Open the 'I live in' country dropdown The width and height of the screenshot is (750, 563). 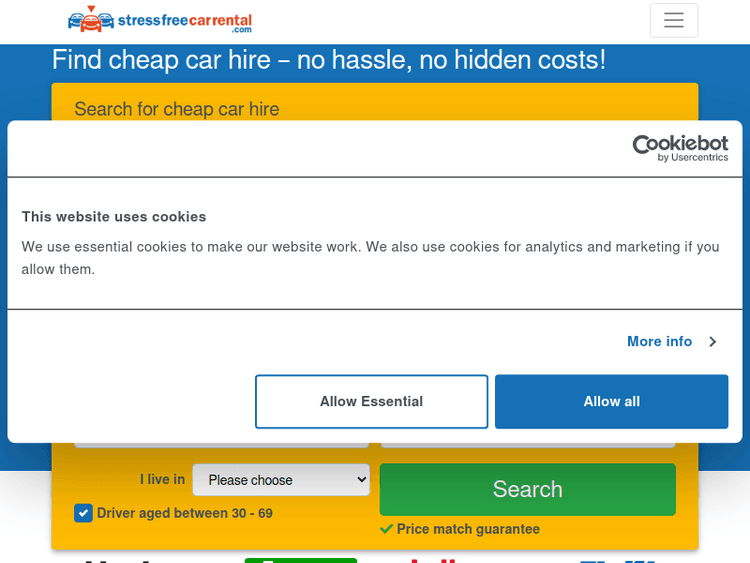coord(281,480)
